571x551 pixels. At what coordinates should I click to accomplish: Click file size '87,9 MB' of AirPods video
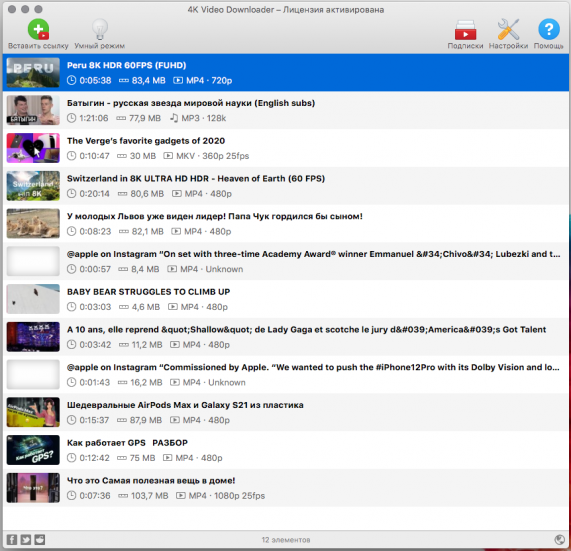[x=146, y=420]
